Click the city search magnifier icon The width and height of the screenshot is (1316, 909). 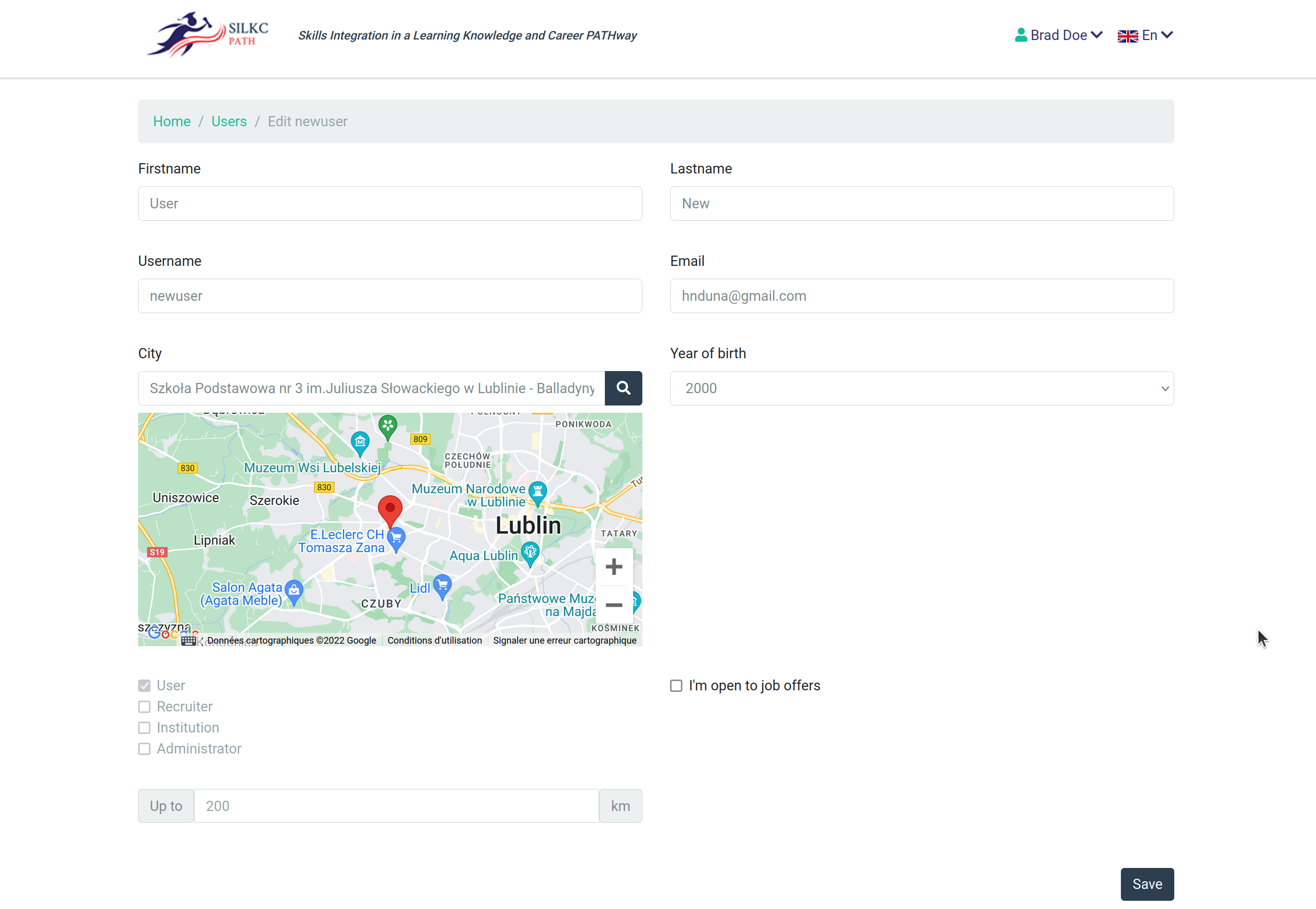pos(623,389)
